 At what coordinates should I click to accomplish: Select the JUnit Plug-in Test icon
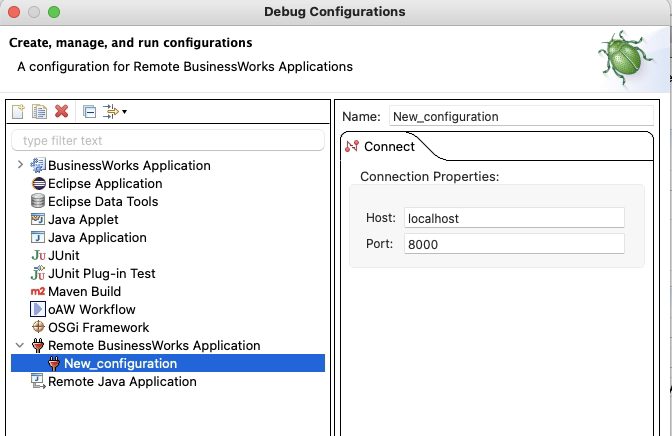pyautogui.click(x=38, y=273)
